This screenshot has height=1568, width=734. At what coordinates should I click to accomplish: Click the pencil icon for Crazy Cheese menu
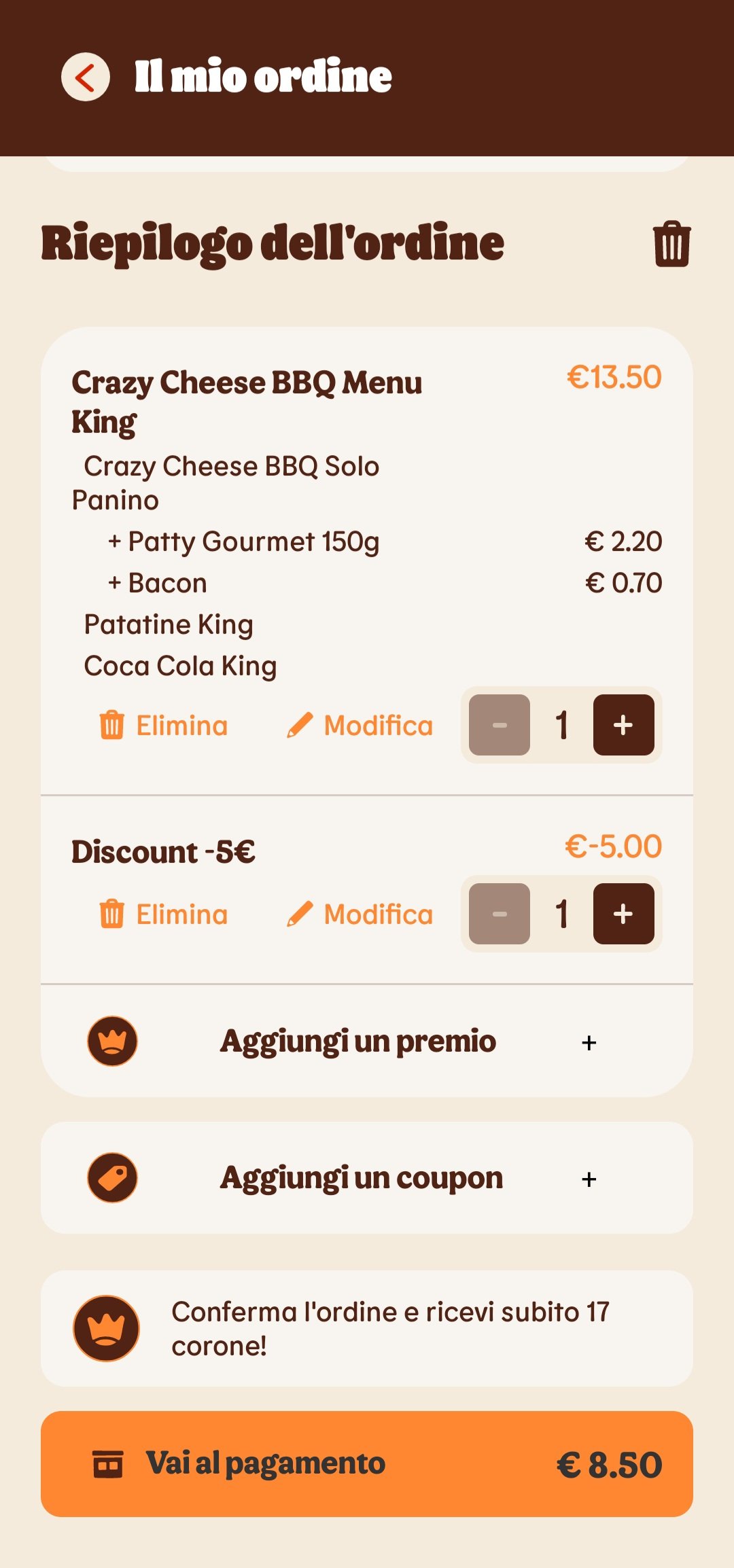(x=300, y=725)
